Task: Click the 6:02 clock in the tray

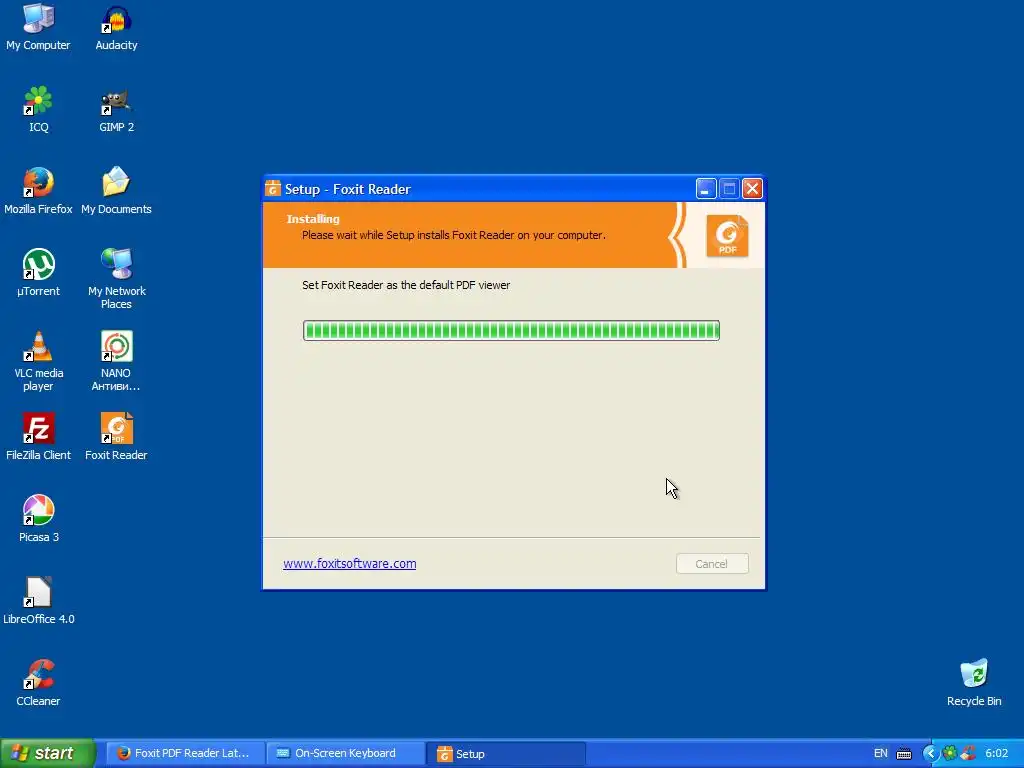Action: click(x=997, y=754)
